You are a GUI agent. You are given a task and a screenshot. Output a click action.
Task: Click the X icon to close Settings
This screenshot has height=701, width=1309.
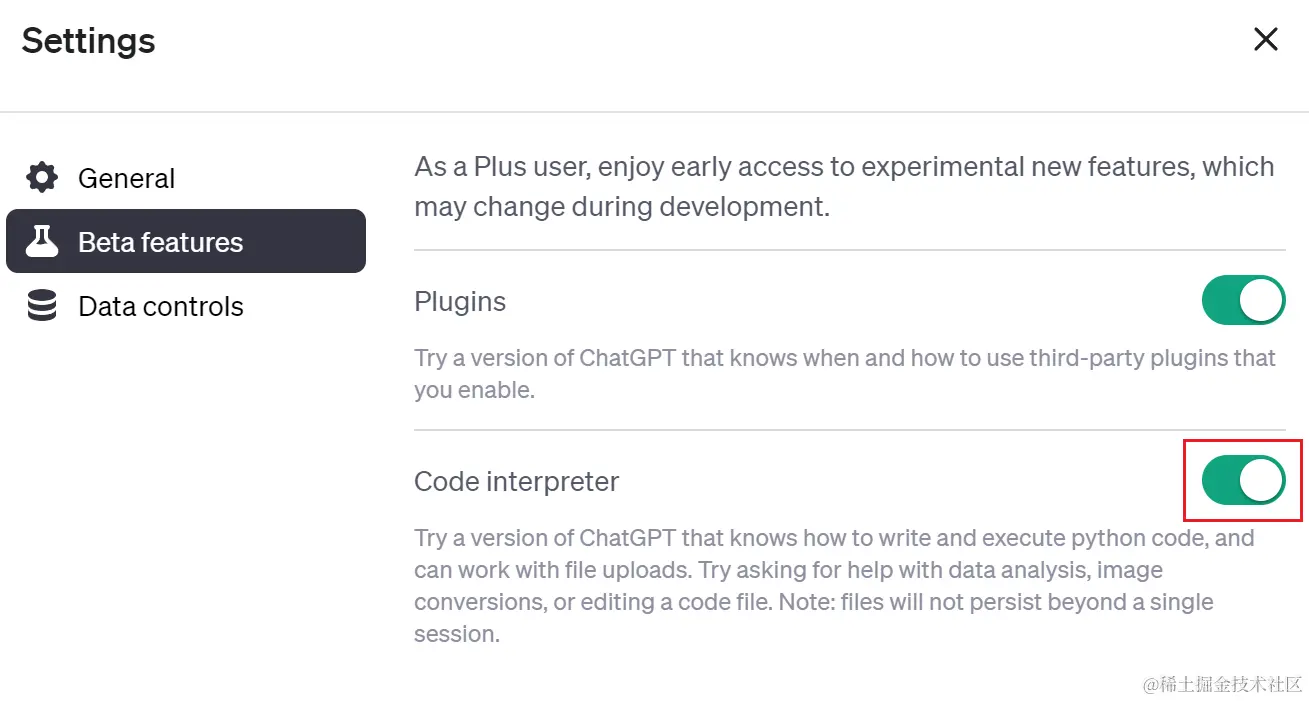1265,39
